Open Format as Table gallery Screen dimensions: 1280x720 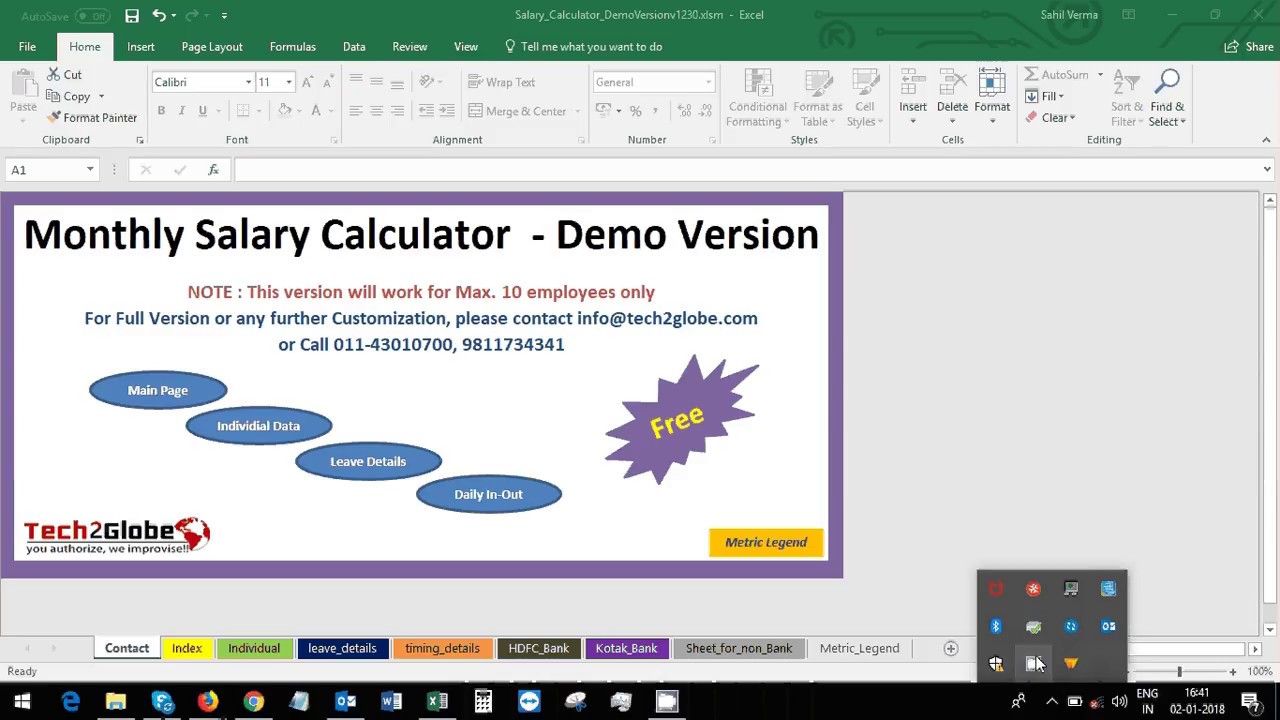click(x=817, y=98)
